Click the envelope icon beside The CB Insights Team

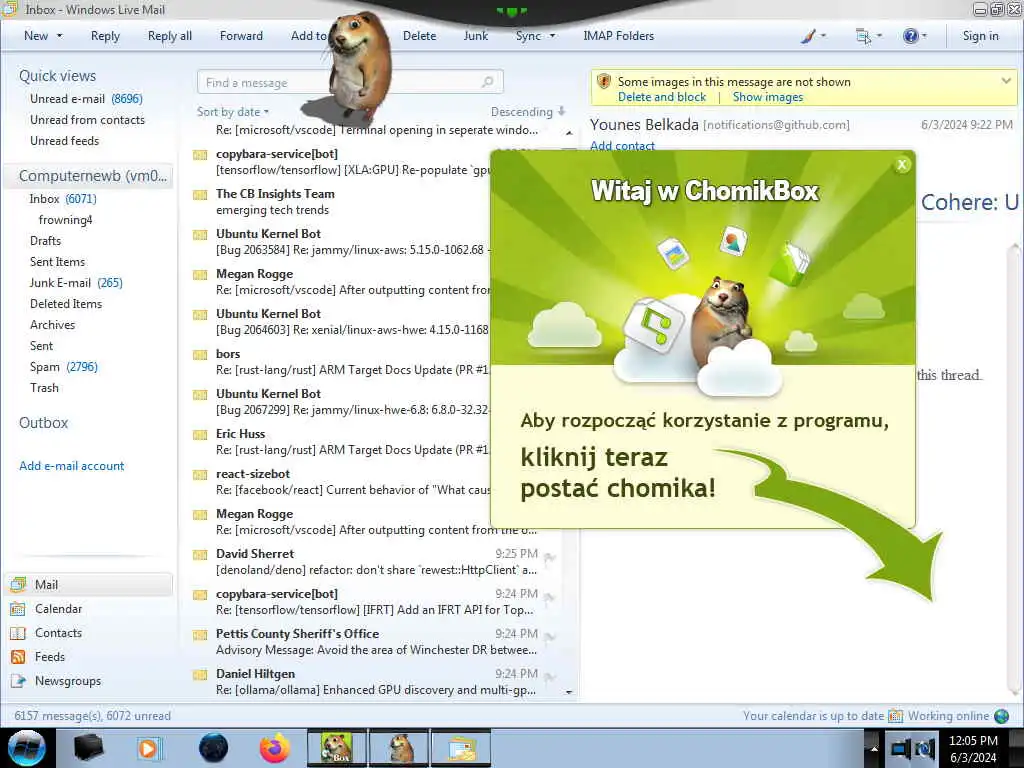200,195
